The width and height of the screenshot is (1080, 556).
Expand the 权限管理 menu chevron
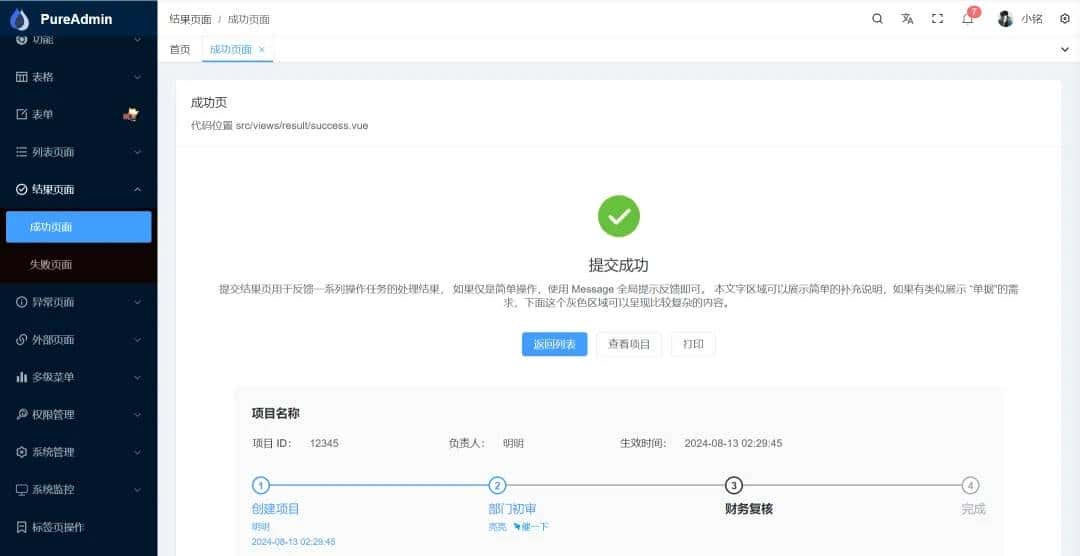point(137,415)
